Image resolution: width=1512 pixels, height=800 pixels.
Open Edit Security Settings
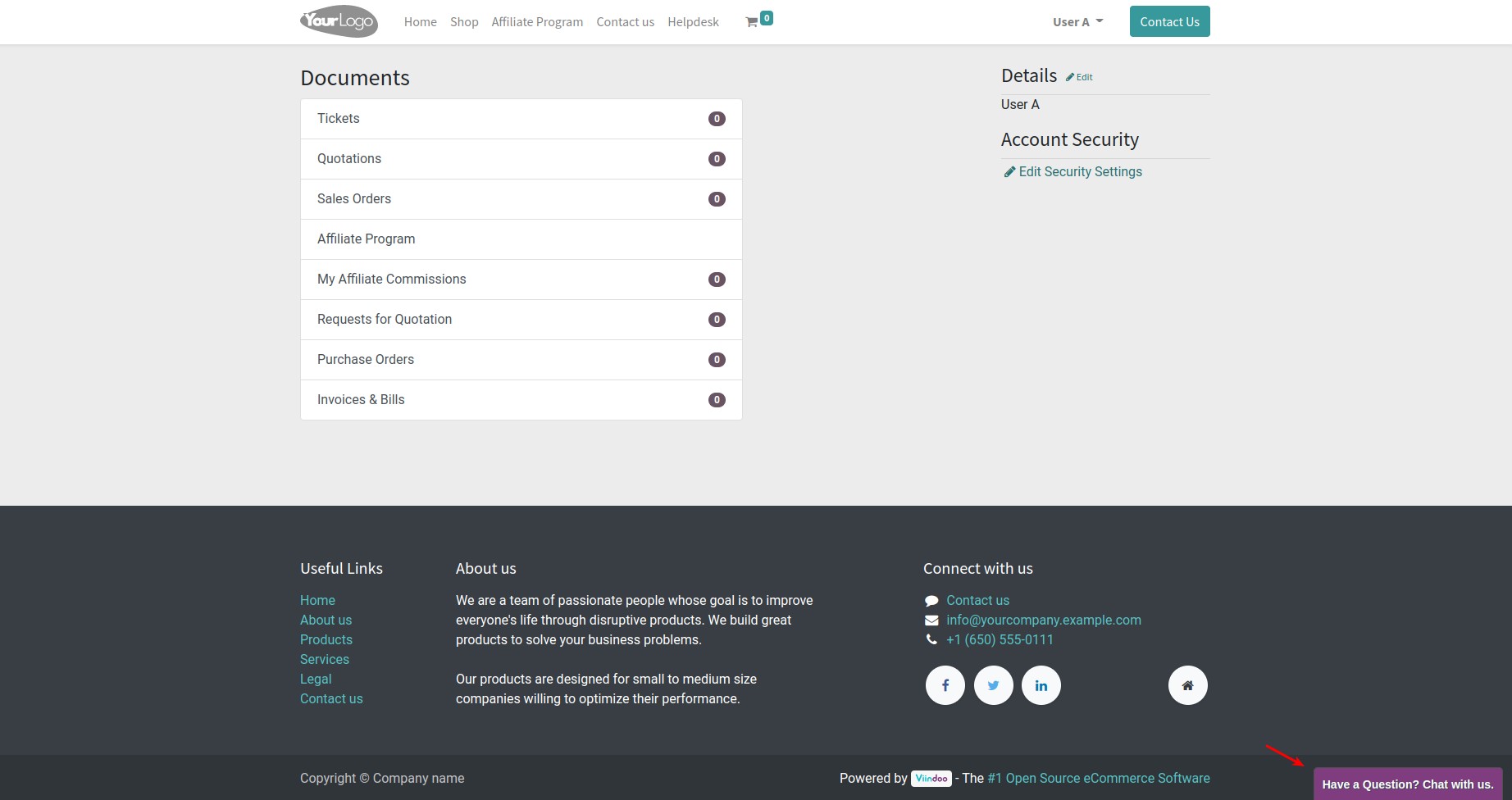pyautogui.click(x=1080, y=171)
